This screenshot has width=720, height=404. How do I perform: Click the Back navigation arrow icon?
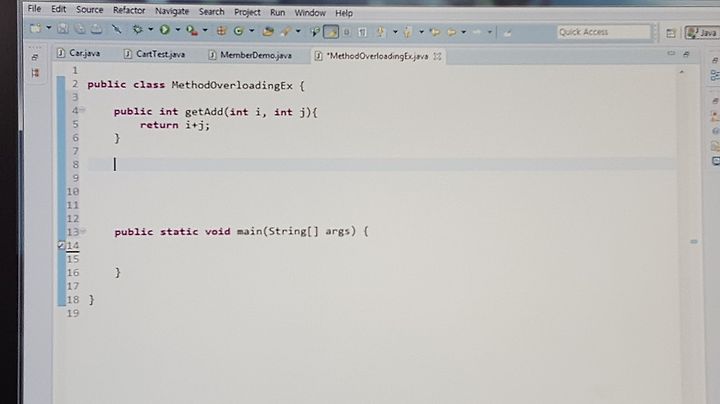tap(452, 32)
